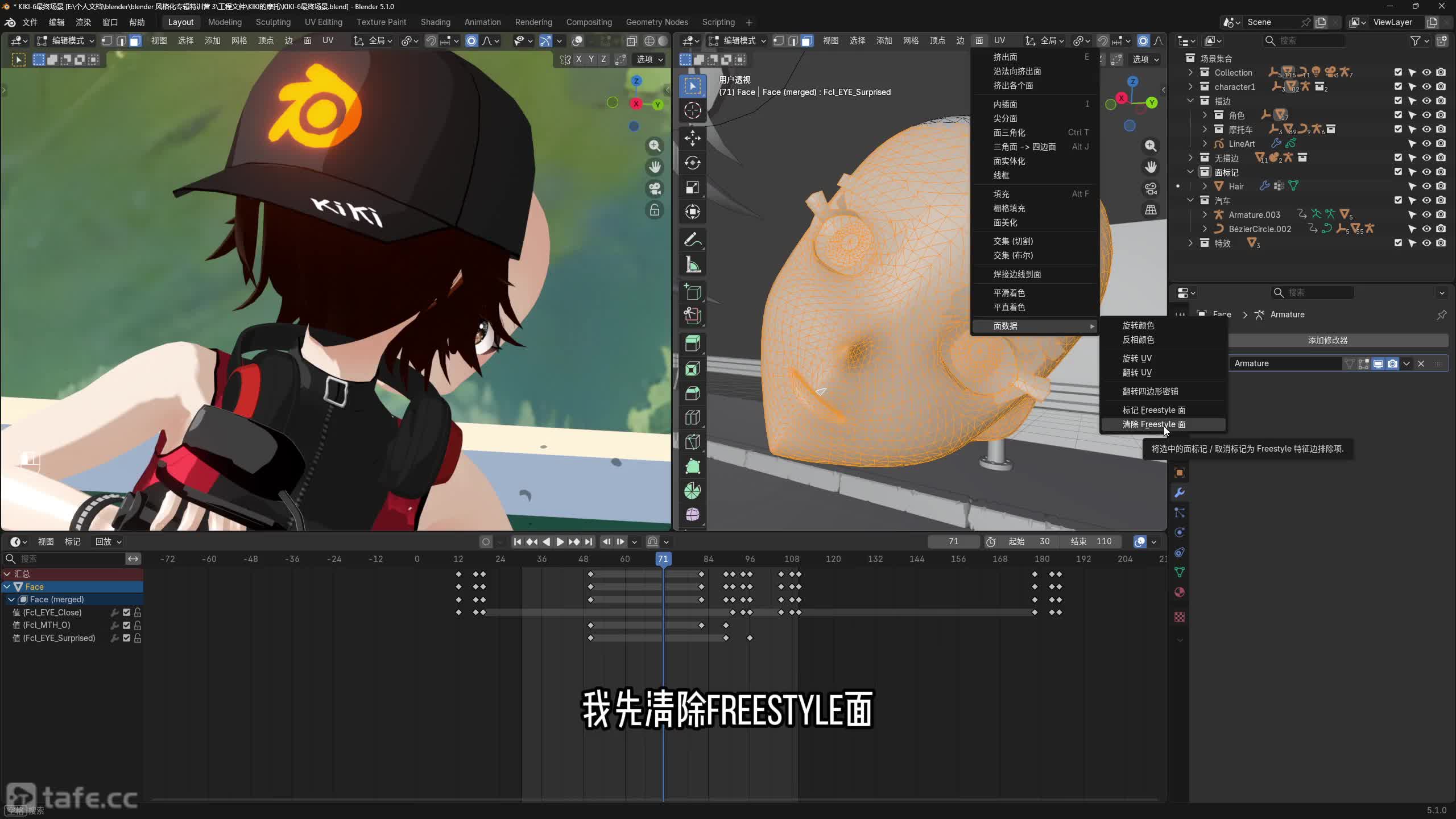The height and width of the screenshot is (819, 1456).
Task: Switch to edge select mode in right viewport
Action: pyautogui.click(x=793, y=40)
